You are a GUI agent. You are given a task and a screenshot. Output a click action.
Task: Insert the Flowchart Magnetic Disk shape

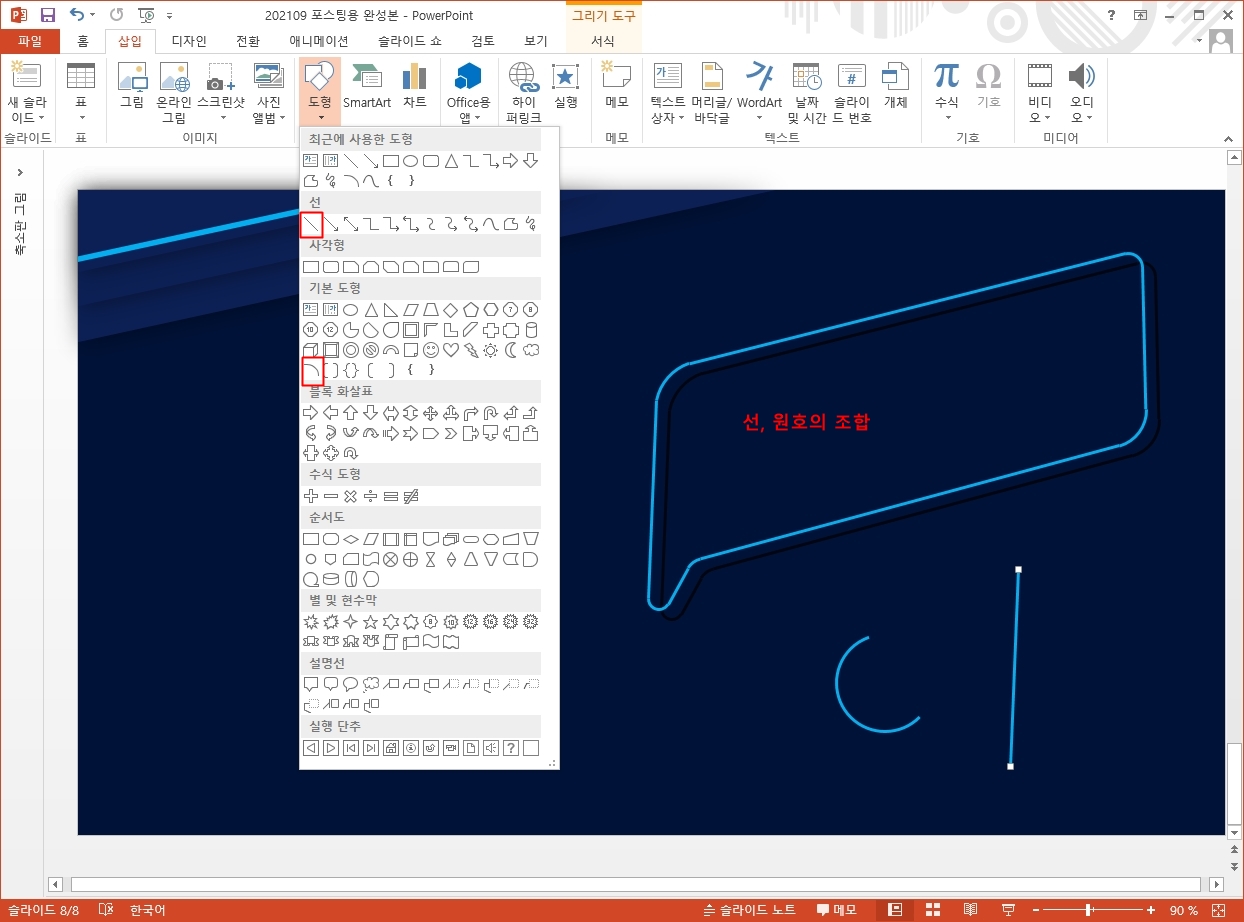click(x=331, y=579)
